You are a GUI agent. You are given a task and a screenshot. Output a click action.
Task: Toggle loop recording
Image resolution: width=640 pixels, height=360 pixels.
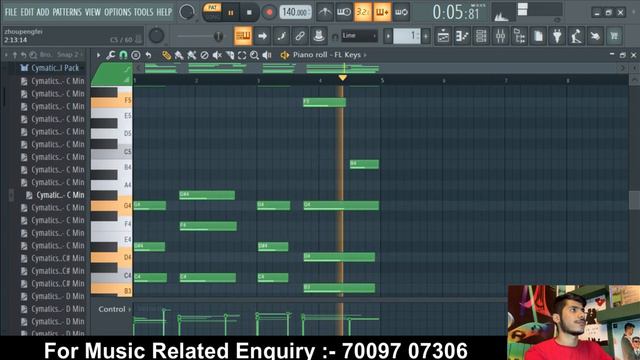(x=401, y=12)
